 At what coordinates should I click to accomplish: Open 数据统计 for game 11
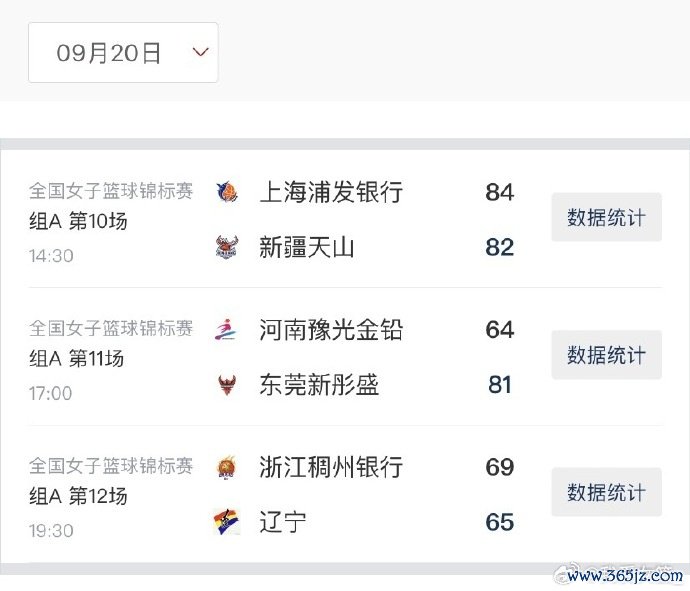tap(606, 355)
